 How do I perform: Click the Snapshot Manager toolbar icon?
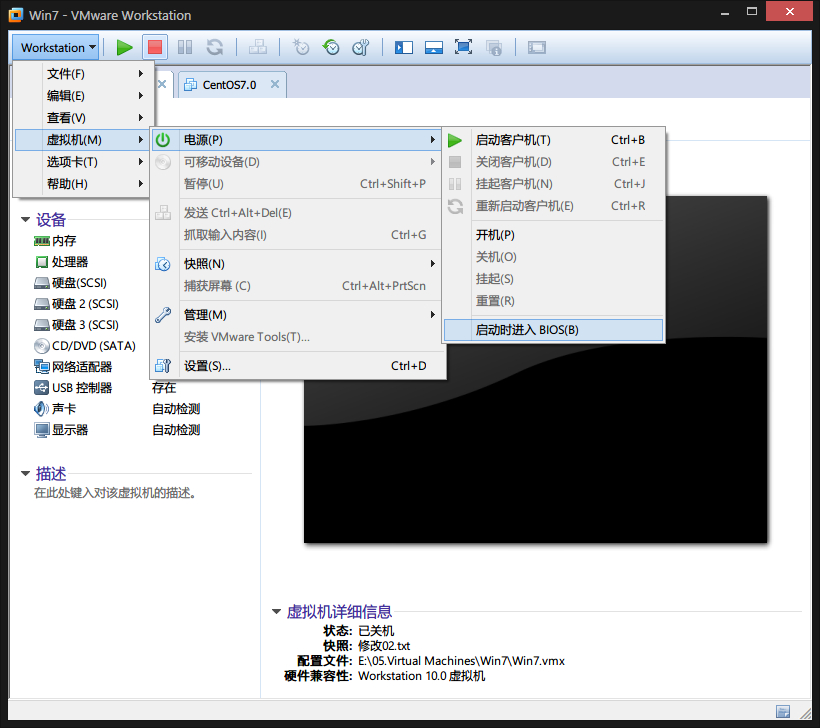(x=360, y=48)
